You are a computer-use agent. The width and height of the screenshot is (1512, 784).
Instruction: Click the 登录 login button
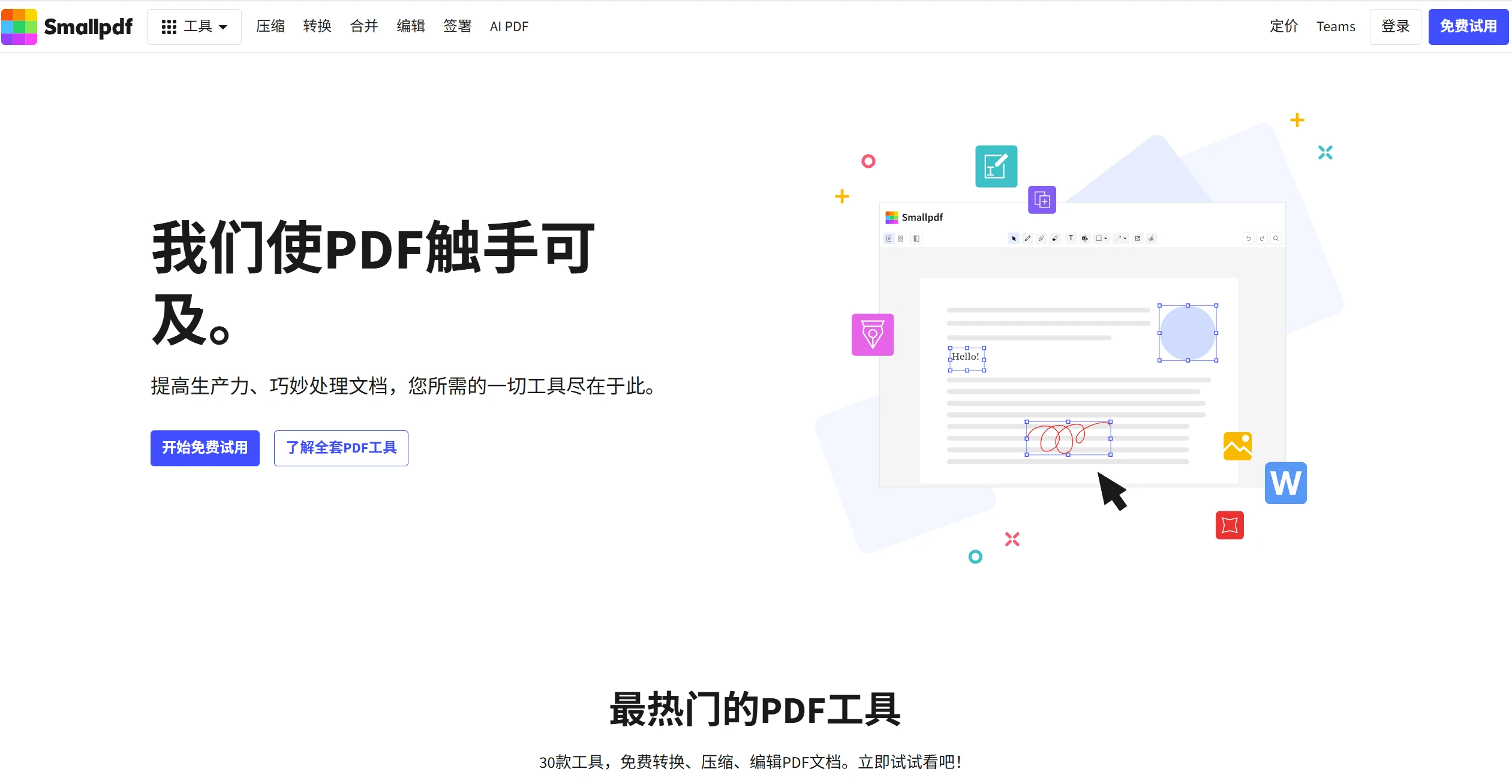click(x=1396, y=26)
